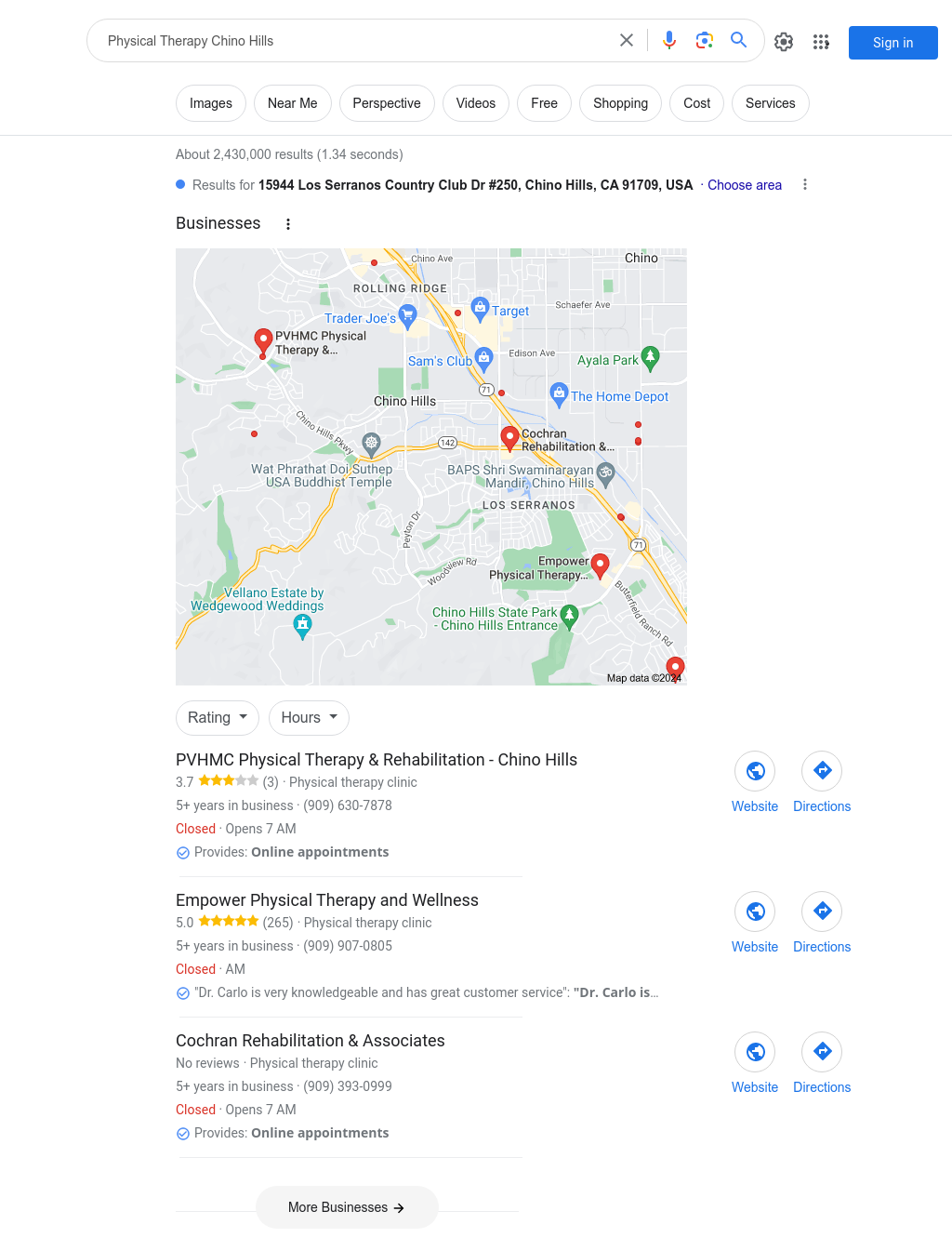This screenshot has width=952, height=1251.
Task: Click the Sign in button
Action: pos(893,43)
